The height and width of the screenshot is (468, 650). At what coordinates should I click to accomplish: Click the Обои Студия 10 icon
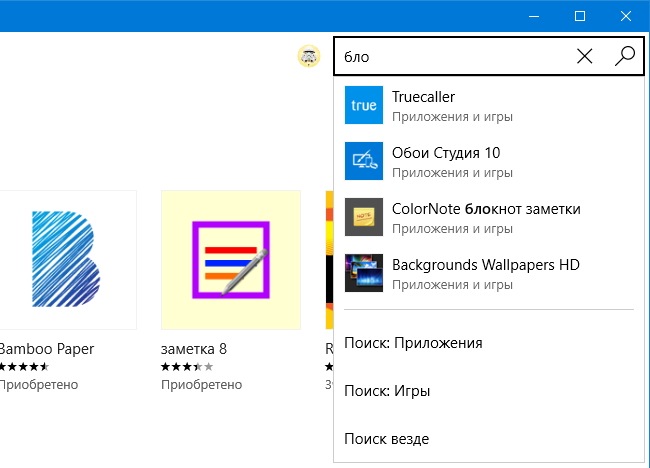tap(364, 161)
